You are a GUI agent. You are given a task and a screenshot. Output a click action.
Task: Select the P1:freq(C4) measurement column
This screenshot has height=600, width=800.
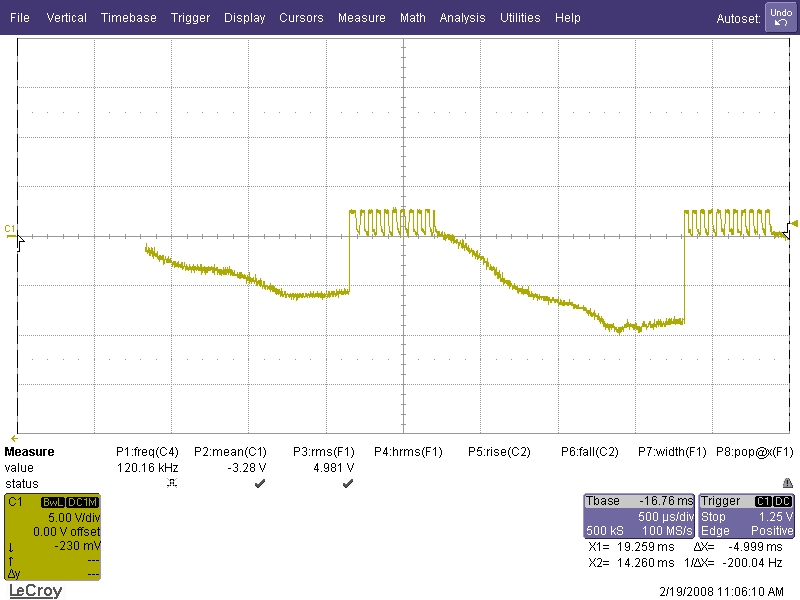(x=150, y=452)
